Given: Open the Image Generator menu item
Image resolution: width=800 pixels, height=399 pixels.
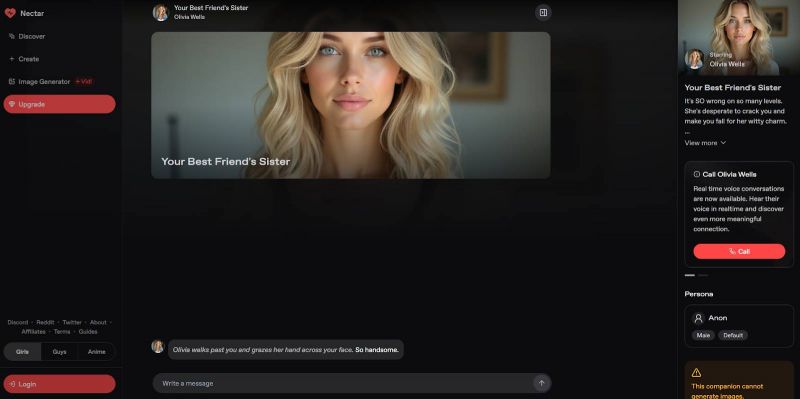Looking at the screenshot, I should 44,81.
